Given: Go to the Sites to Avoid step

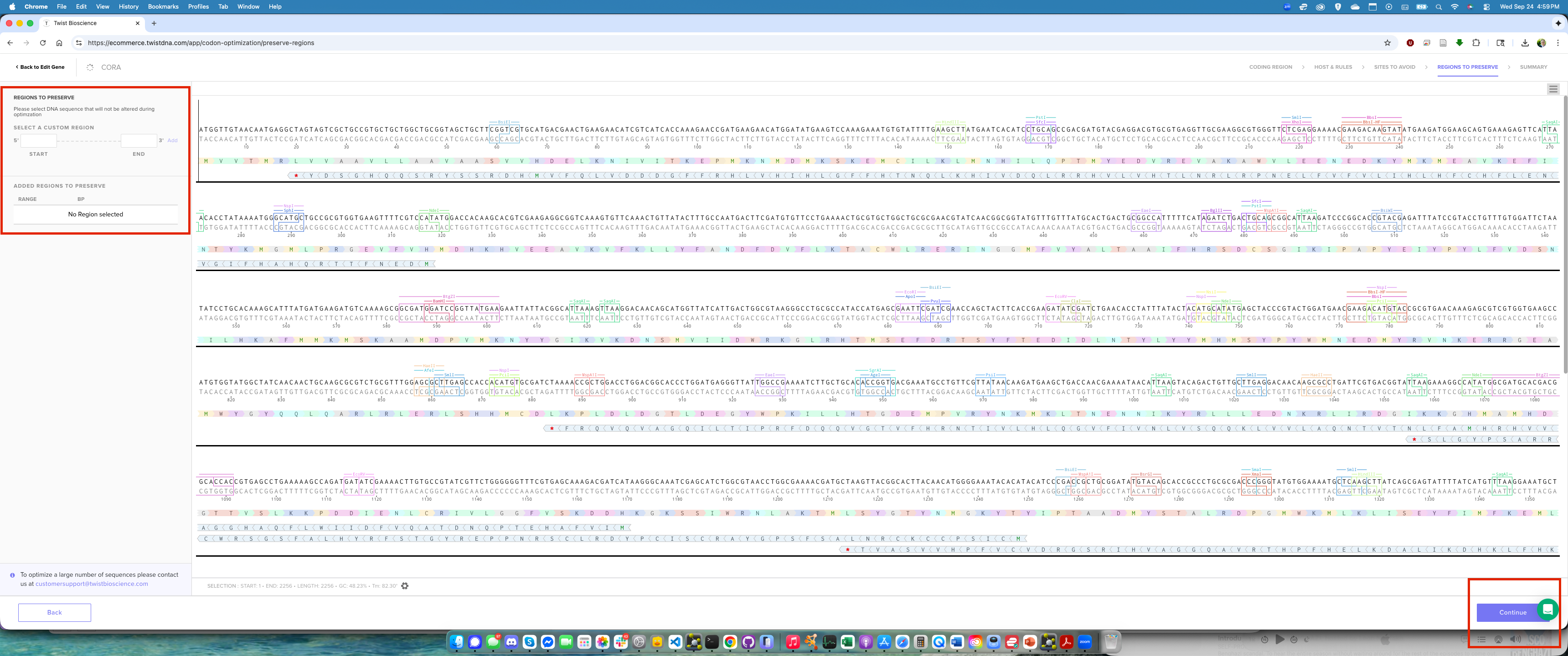Looking at the screenshot, I should click(1394, 67).
